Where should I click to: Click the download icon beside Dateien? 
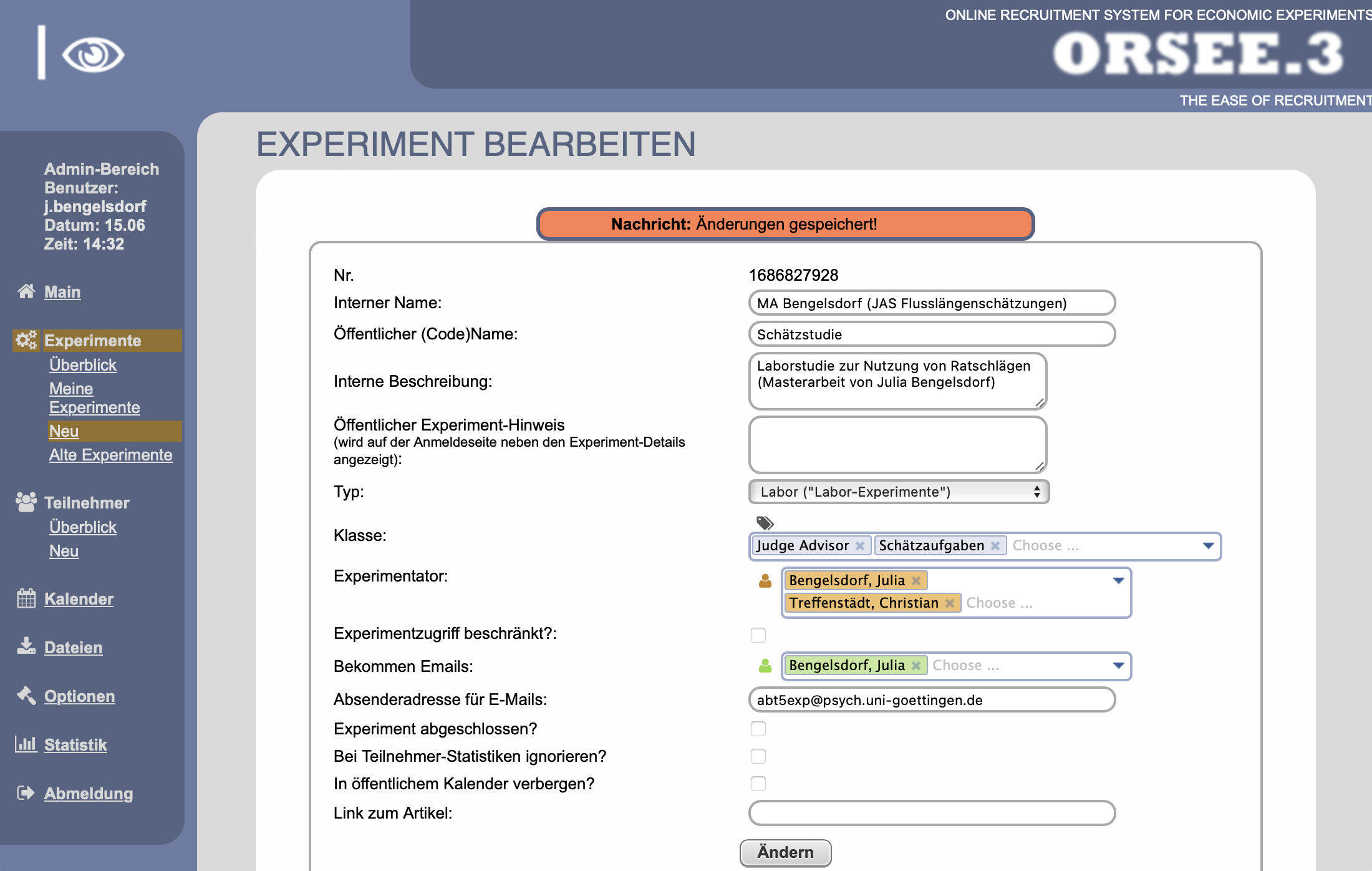point(26,646)
